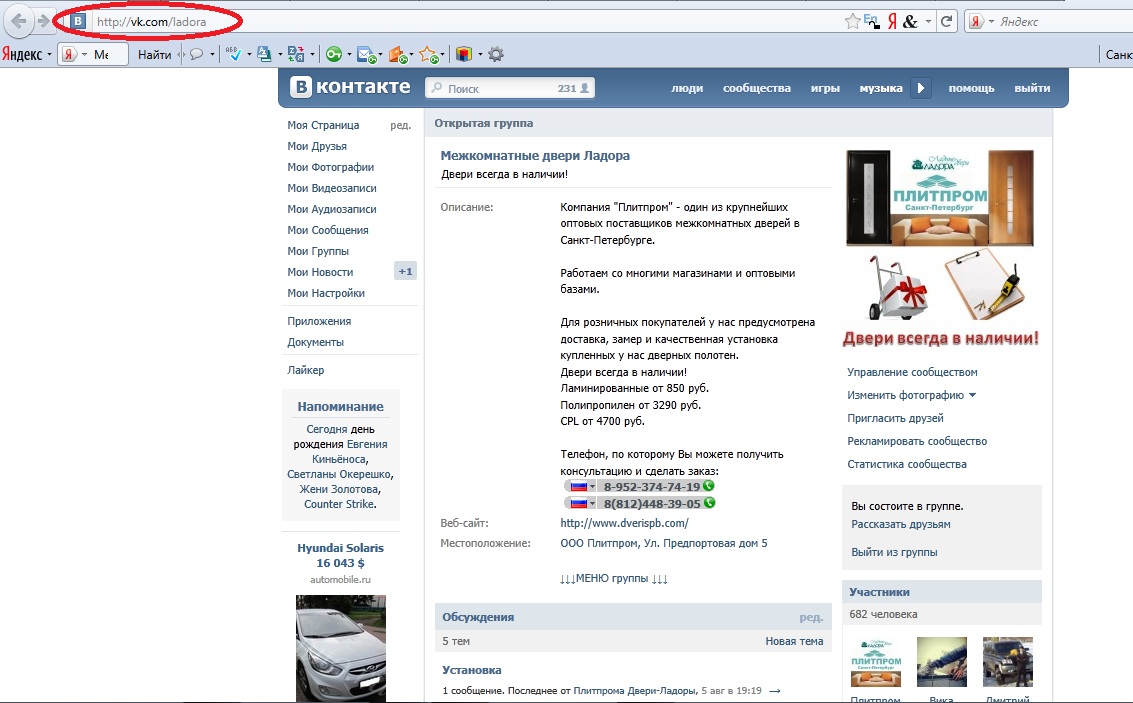Click the ВКонтакте logo
Screen dimensions: 1133x703
point(350,87)
